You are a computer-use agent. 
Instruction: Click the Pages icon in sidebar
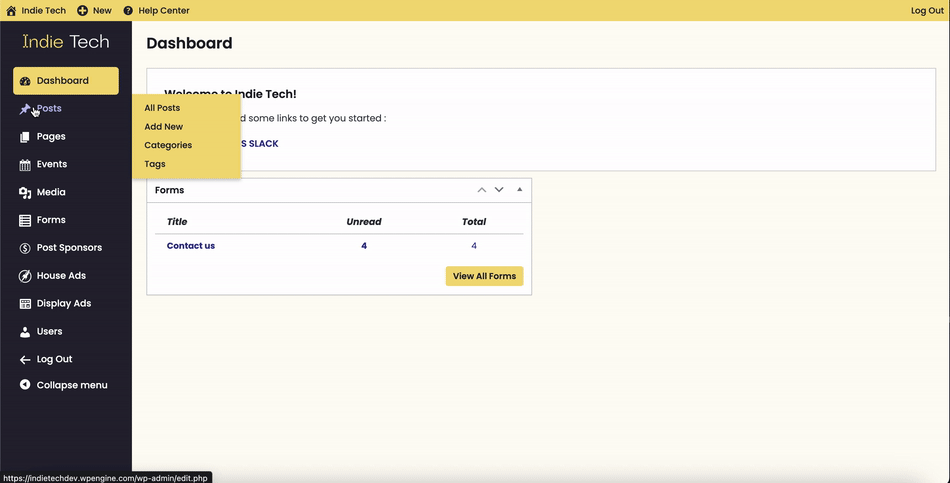point(25,137)
